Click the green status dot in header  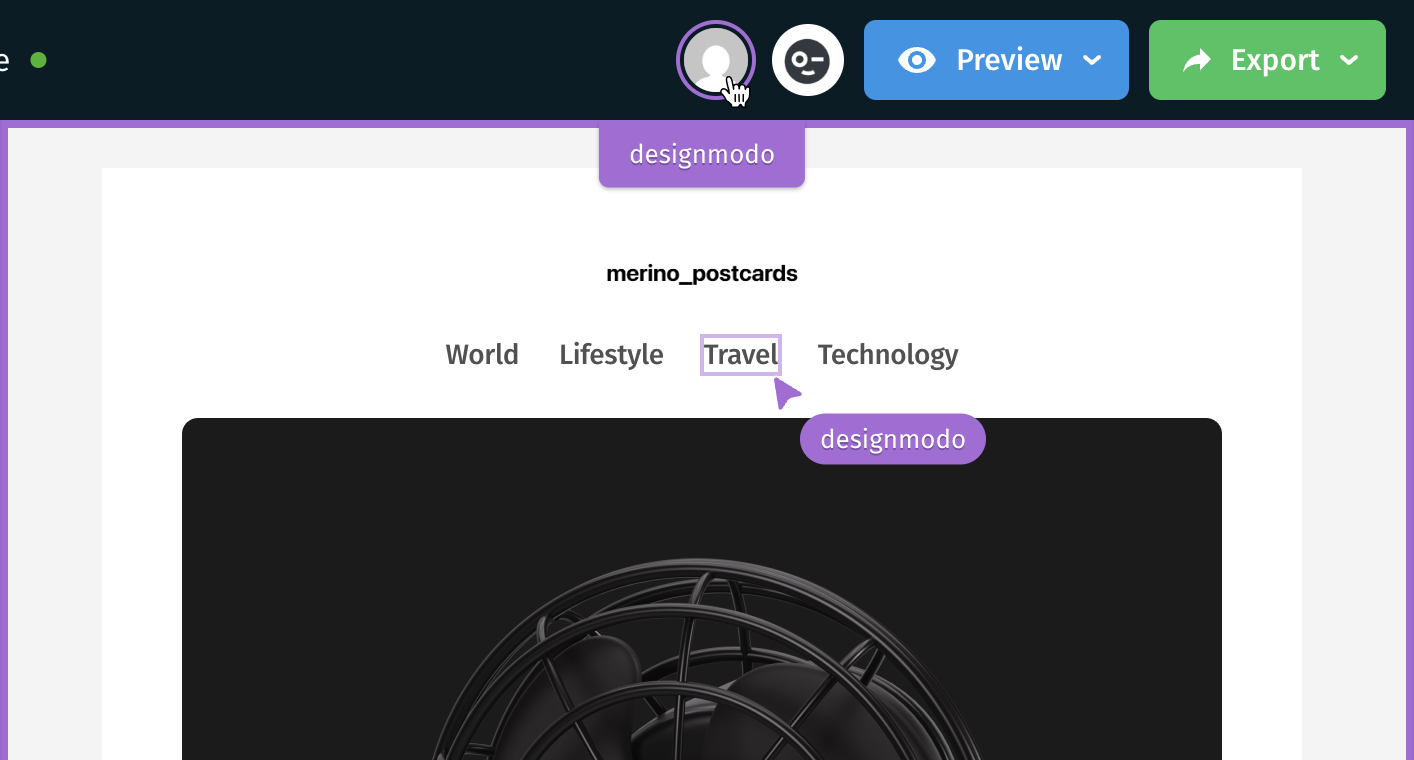pyautogui.click(x=38, y=60)
